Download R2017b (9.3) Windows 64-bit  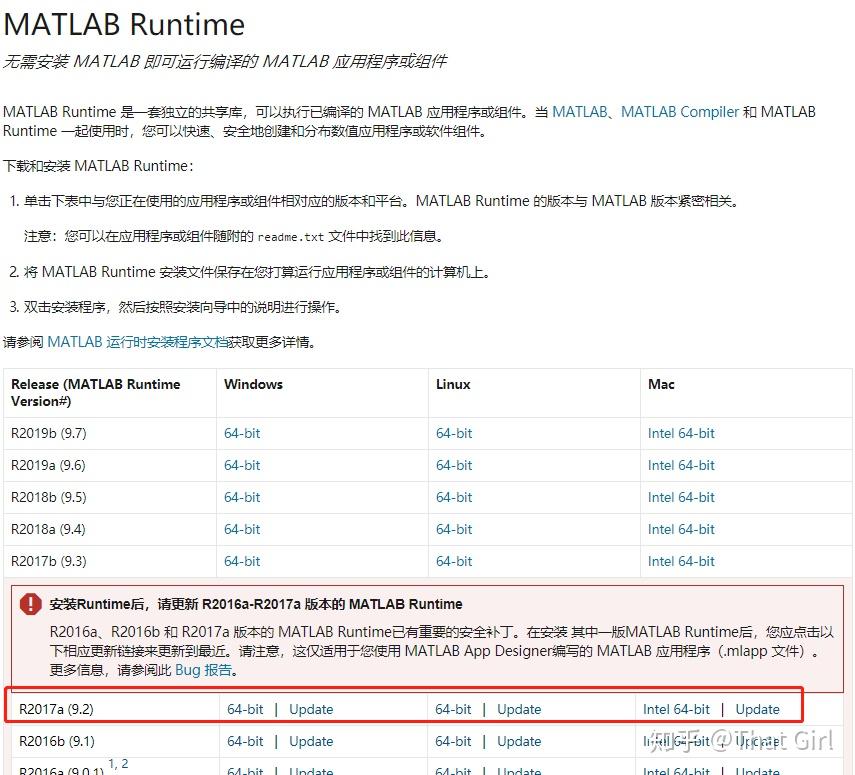[x=242, y=561]
